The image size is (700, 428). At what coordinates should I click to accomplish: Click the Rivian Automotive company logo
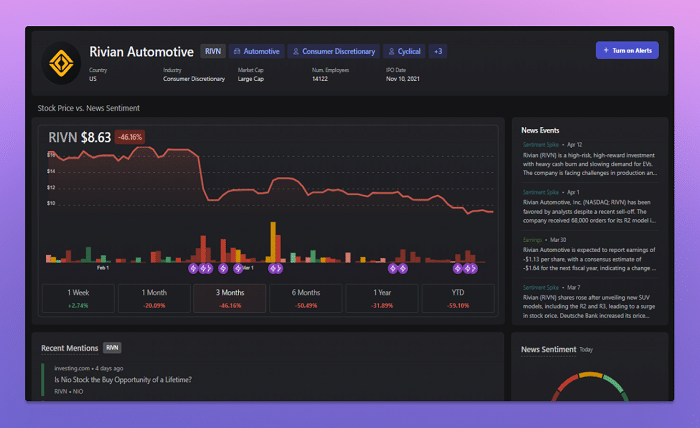61,63
